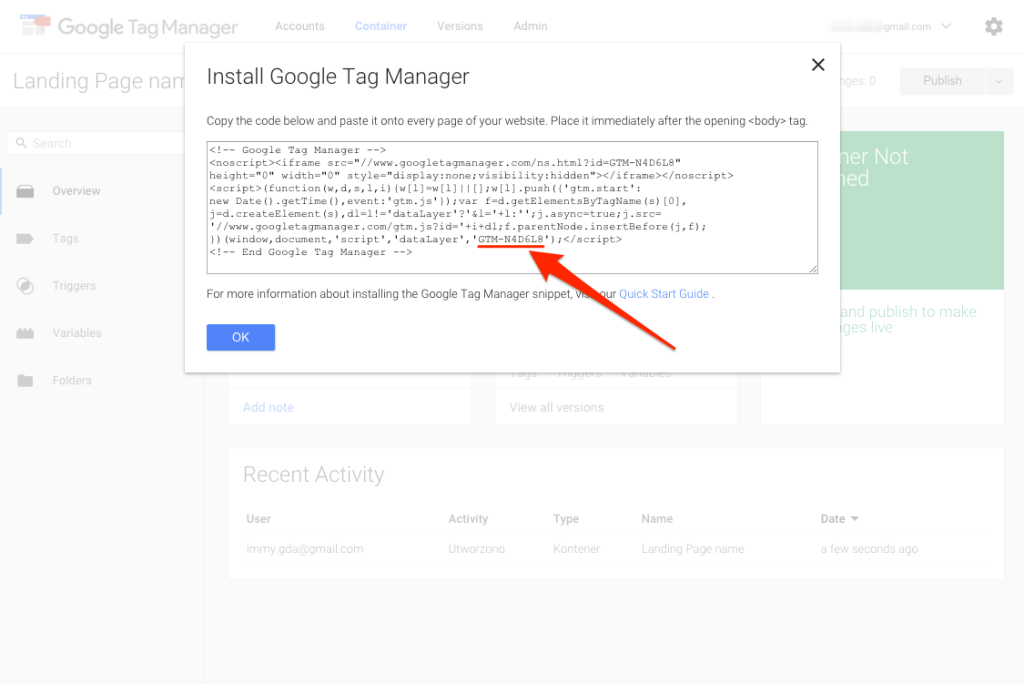The width and height of the screenshot is (1024, 684).
Task: Click the Add note link
Action: tap(268, 408)
